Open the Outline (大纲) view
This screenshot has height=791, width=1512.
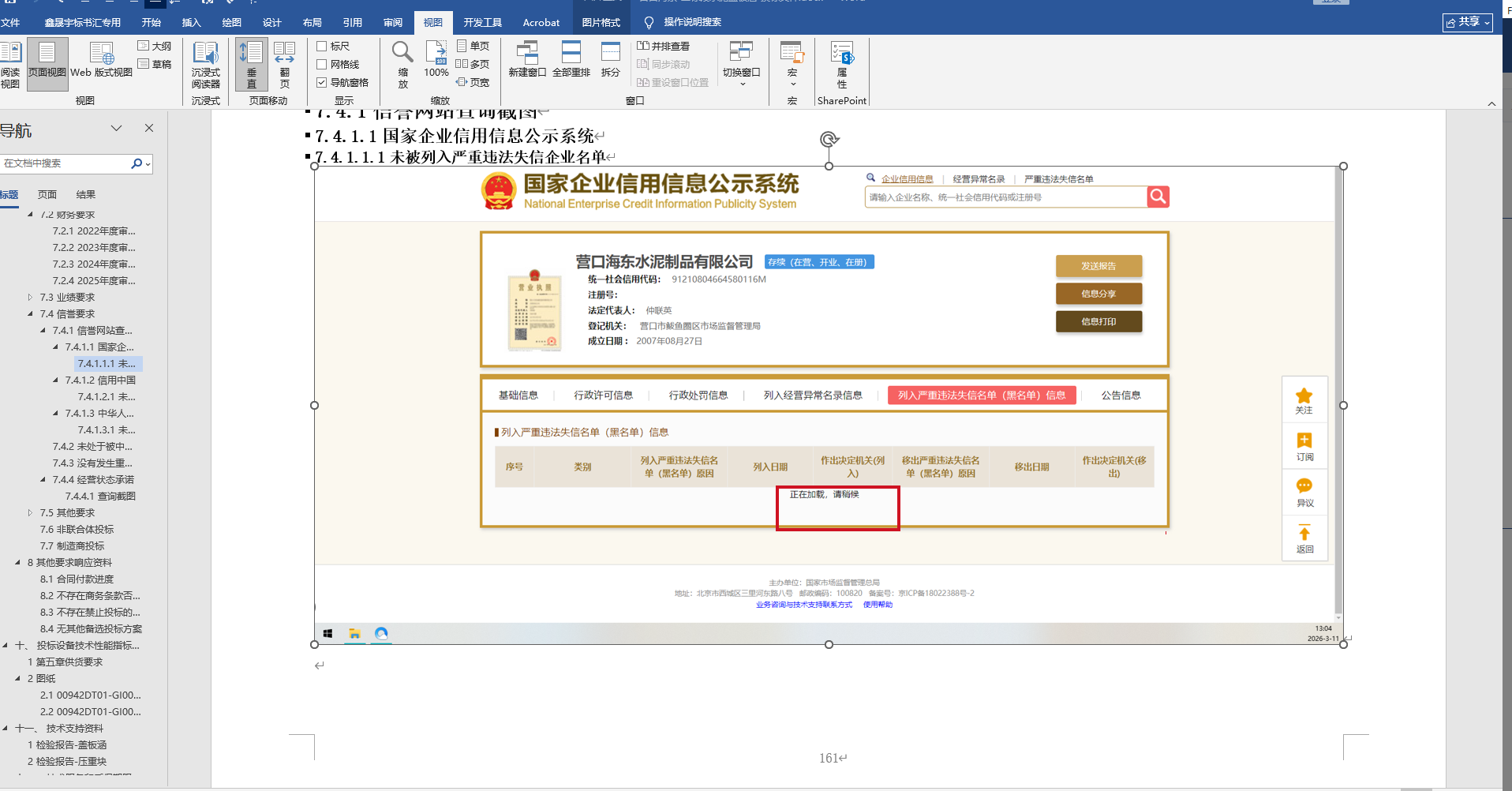(x=155, y=47)
